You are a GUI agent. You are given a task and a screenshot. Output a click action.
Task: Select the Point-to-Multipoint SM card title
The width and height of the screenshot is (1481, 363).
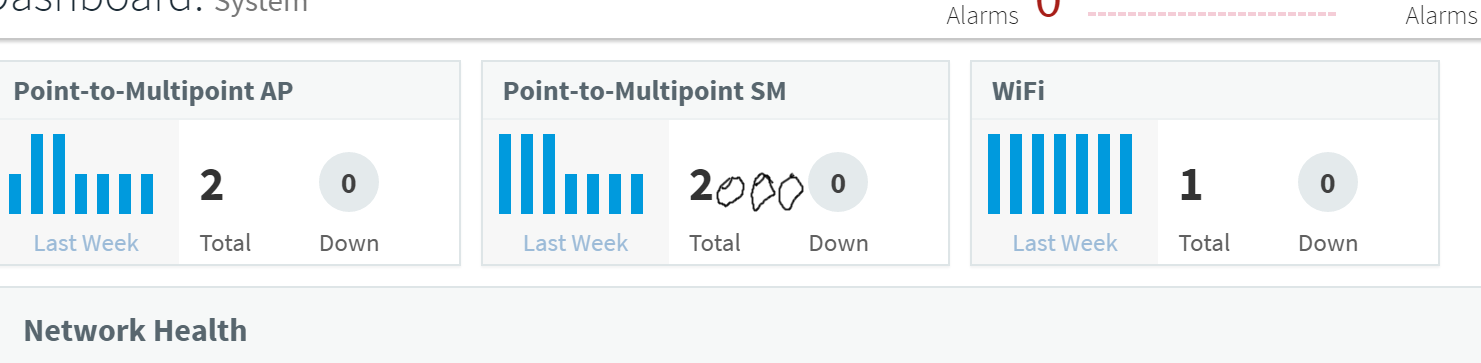[644, 91]
